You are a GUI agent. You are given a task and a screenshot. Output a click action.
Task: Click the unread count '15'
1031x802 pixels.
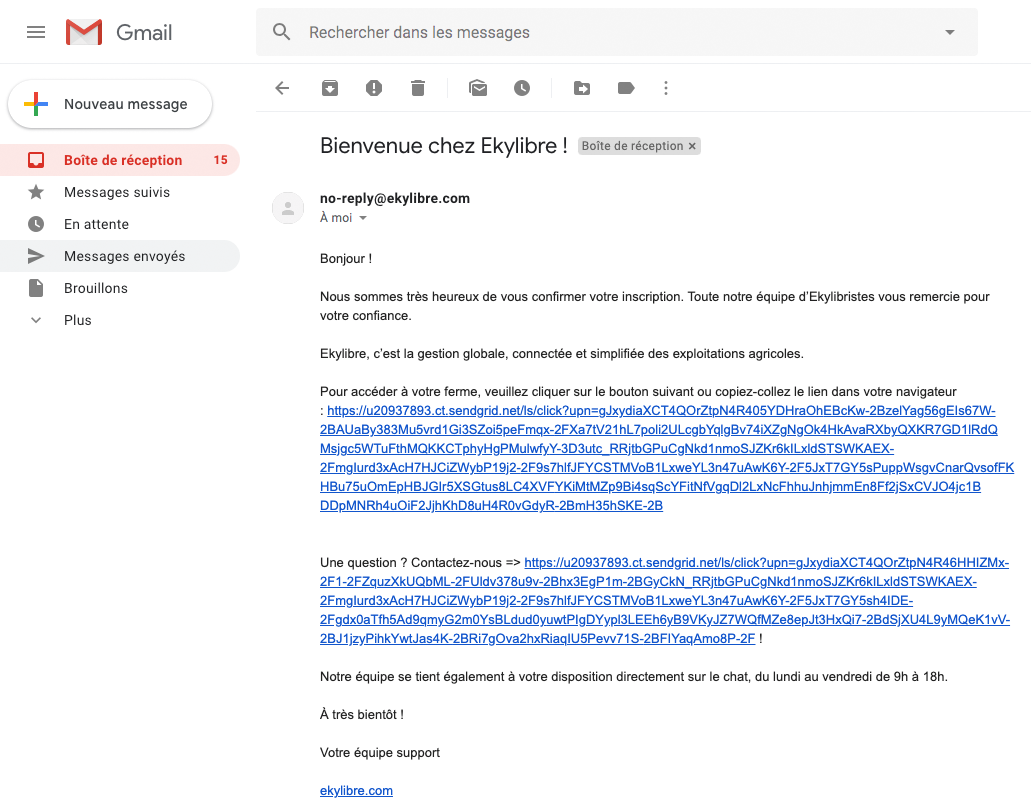tap(220, 160)
